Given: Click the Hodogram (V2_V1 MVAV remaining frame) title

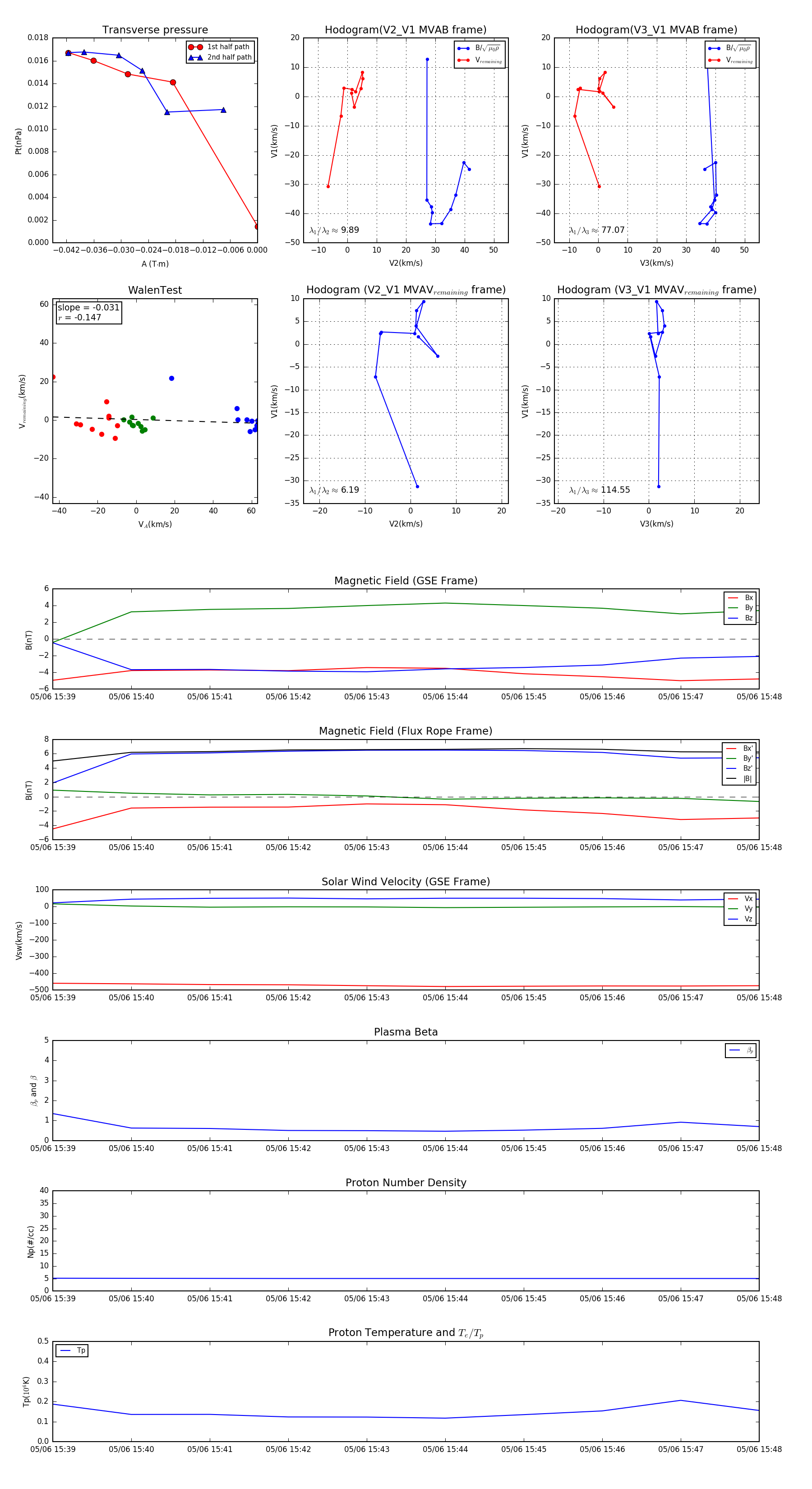Looking at the screenshot, I should [x=406, y=290].
